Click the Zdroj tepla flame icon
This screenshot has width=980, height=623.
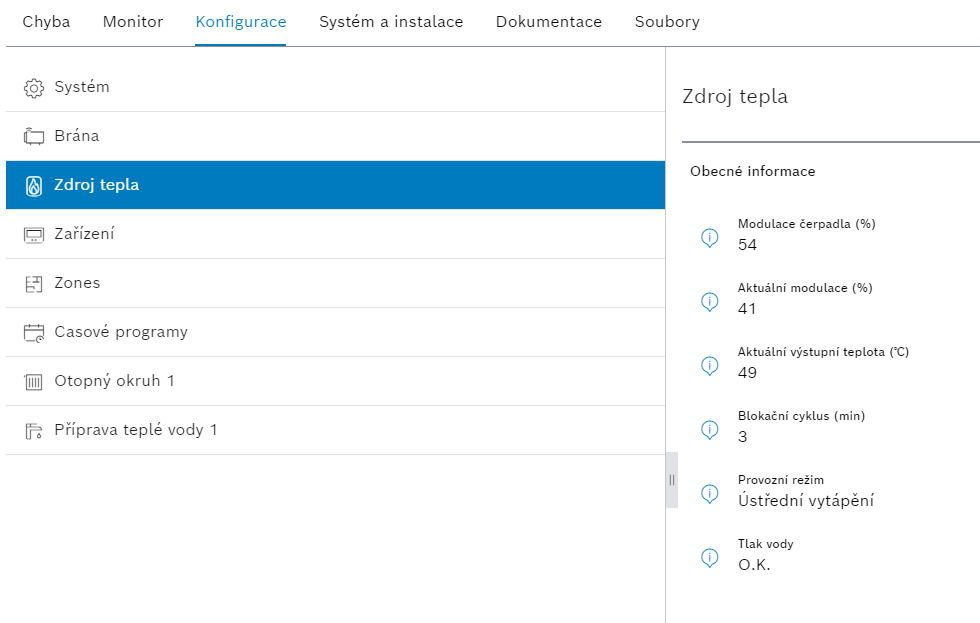(34, 186)
